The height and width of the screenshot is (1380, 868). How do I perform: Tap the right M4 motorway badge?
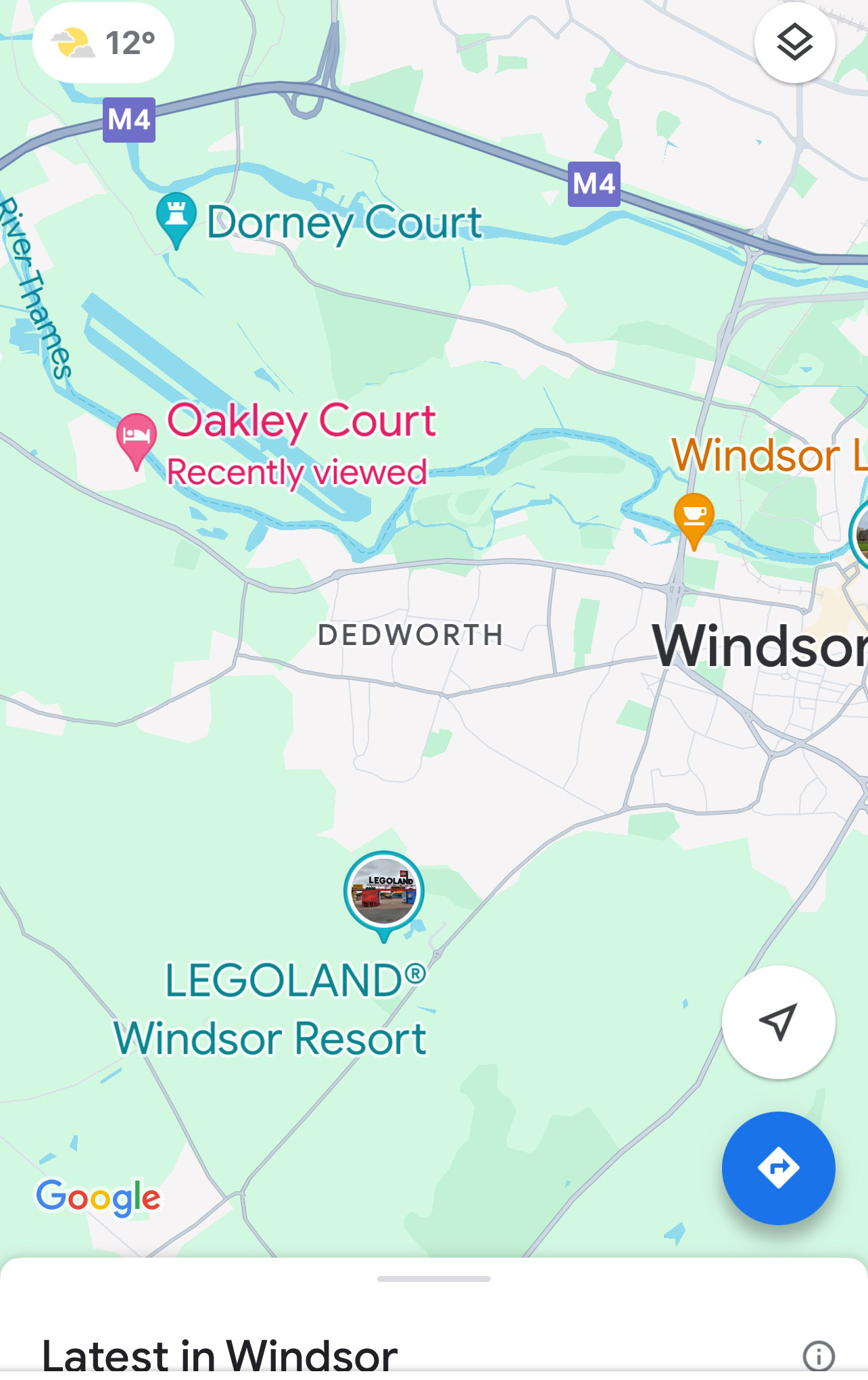pos(594,184)
